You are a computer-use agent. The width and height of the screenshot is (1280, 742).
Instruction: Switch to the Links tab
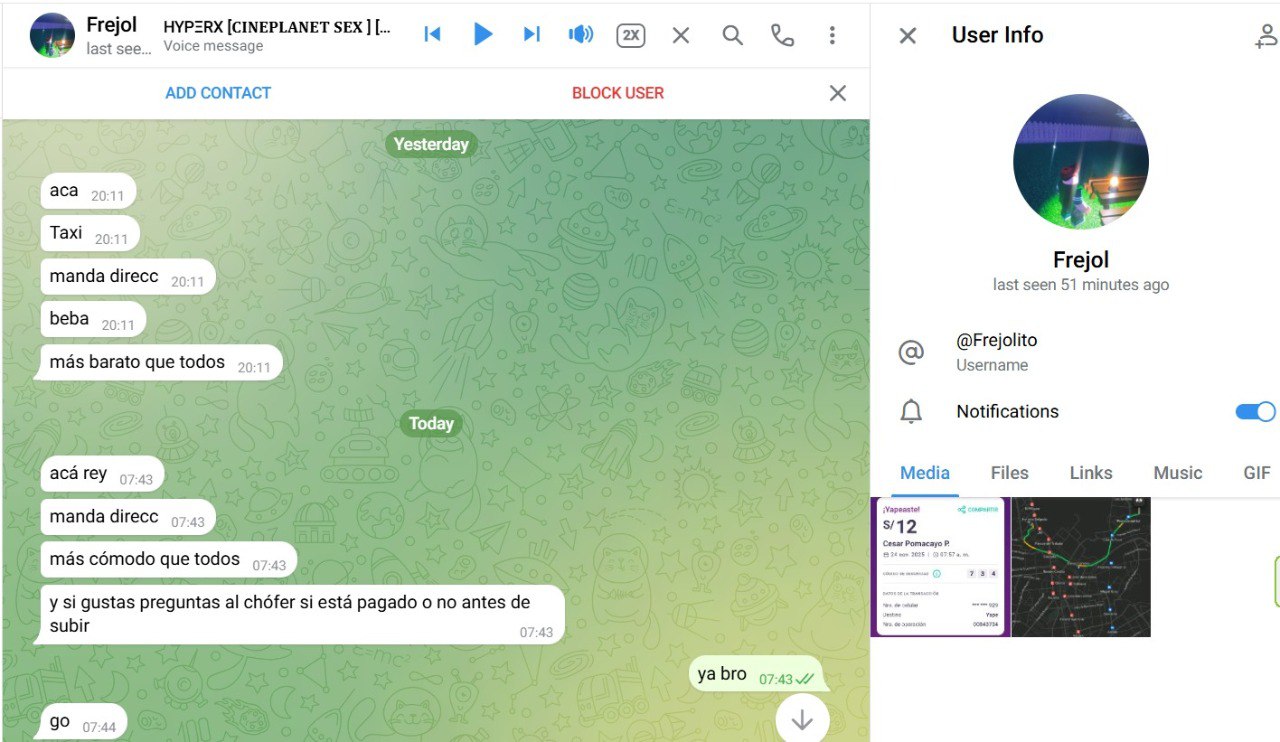(1091, 473)
